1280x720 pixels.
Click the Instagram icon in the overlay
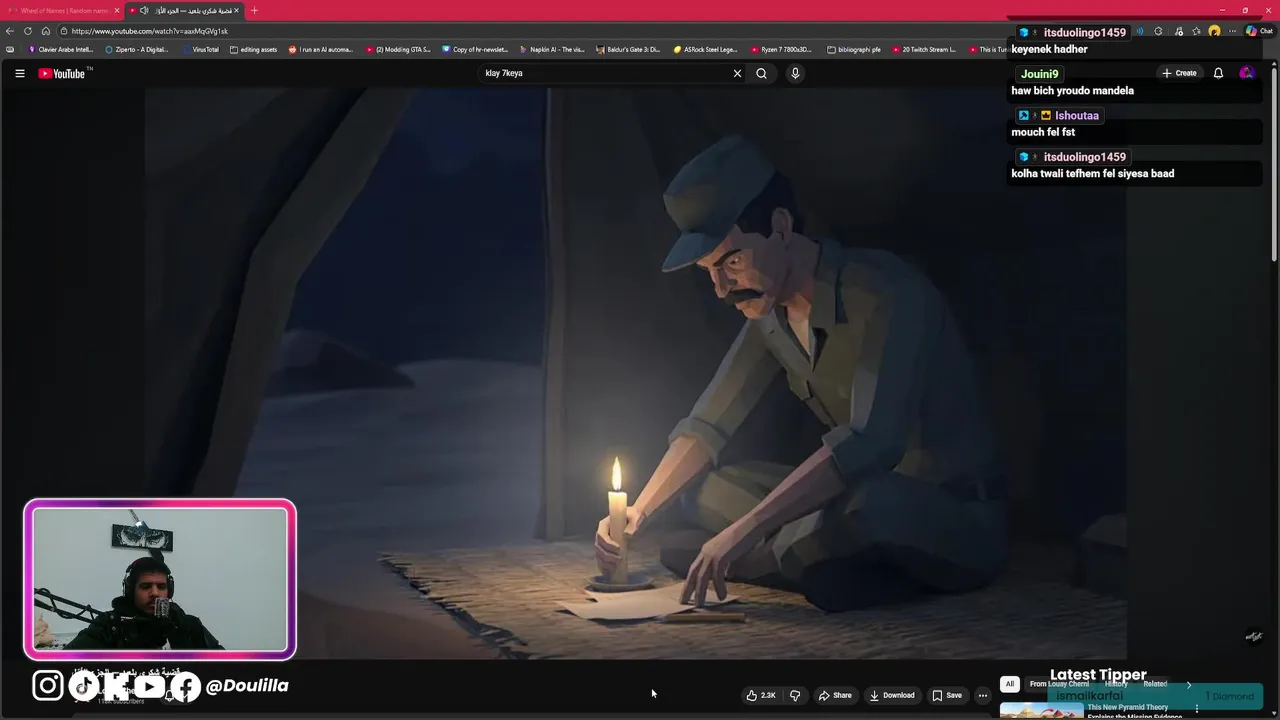pyautogui.click(x=47, y=685)
